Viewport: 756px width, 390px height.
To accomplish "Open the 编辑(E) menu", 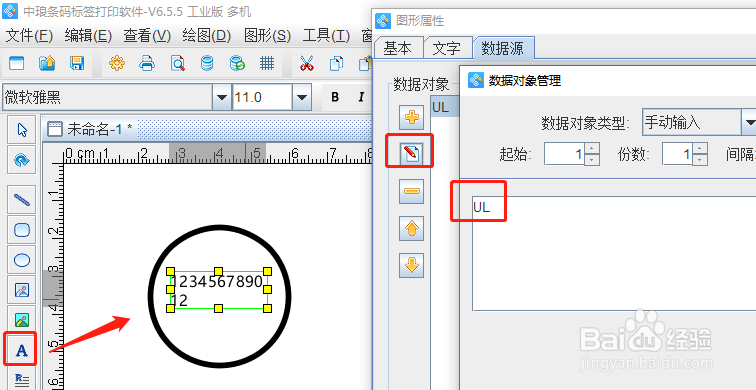I will [88, 35].
